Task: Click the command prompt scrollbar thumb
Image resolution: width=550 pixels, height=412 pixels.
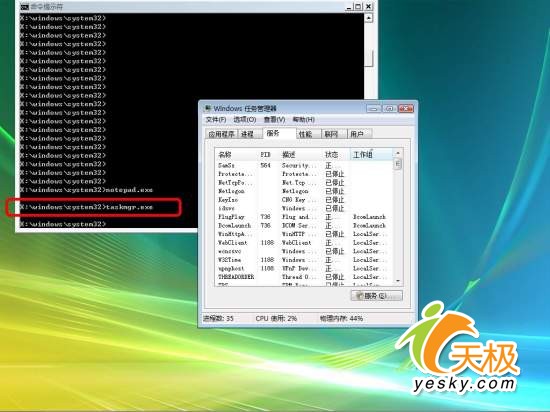Action: [x=368, y=58]
